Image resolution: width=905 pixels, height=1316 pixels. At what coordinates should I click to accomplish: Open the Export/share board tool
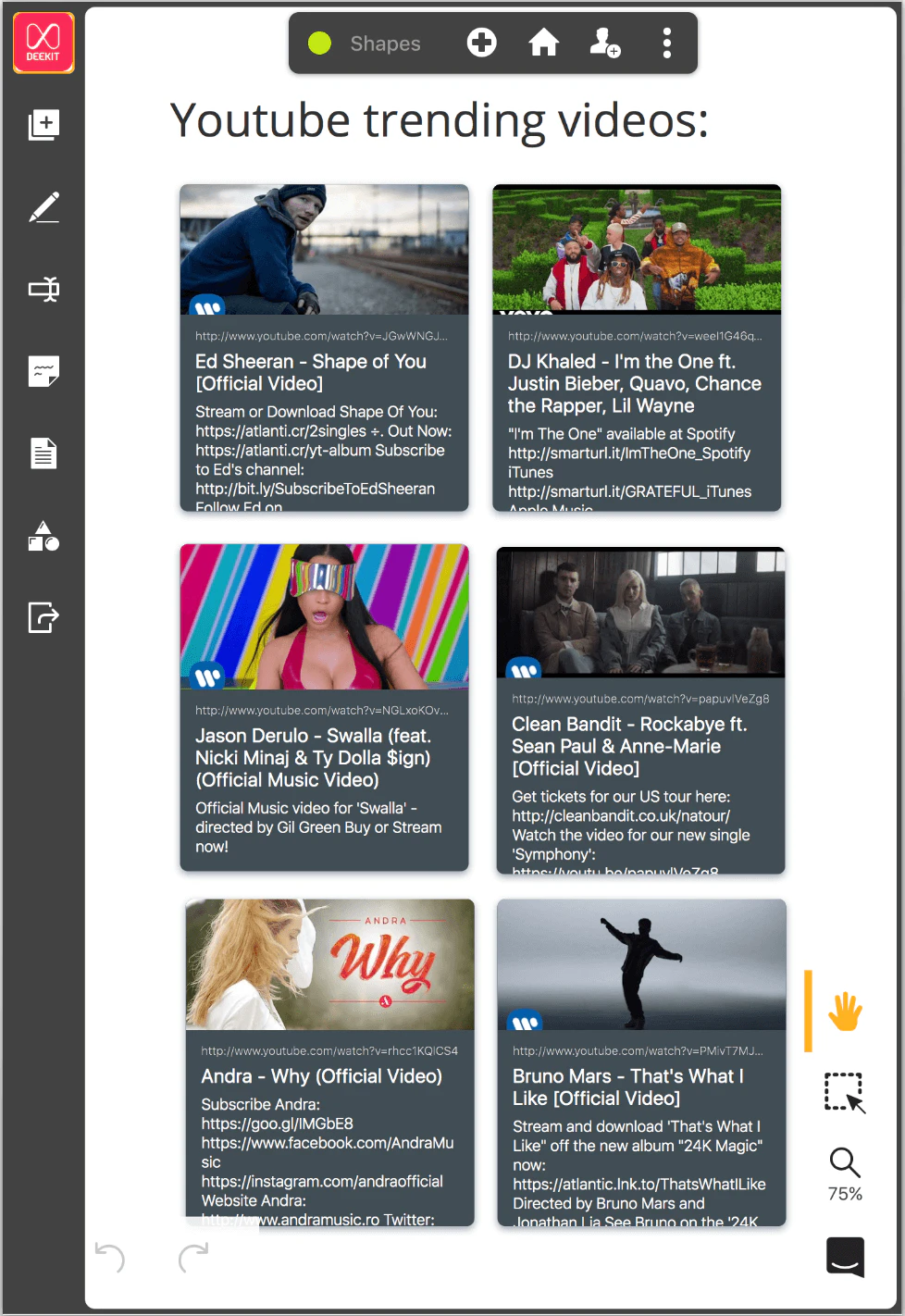click(x=43, y=617)
